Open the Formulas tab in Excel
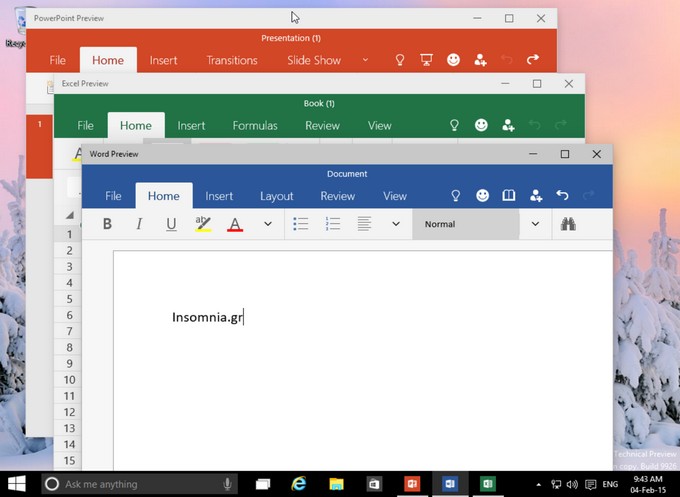This screenshot has width=680, height=497. 255,126
